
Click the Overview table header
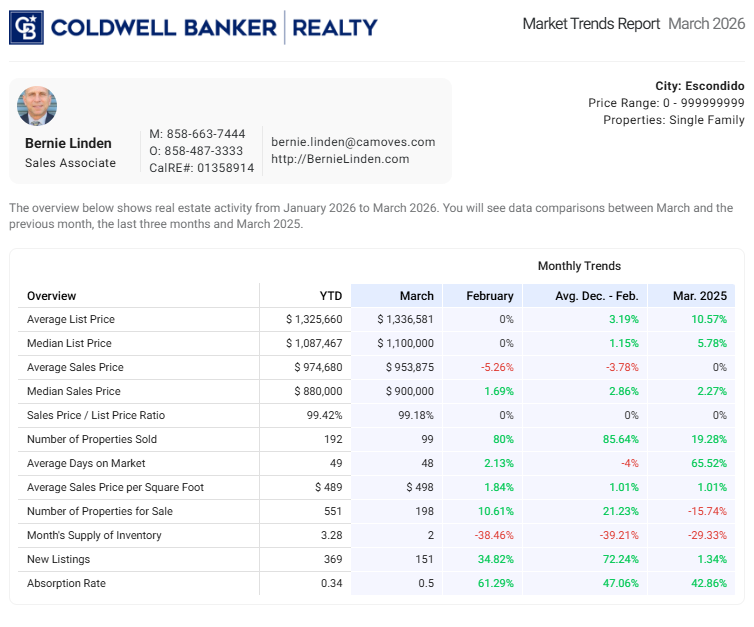click(x=52, y=296)
